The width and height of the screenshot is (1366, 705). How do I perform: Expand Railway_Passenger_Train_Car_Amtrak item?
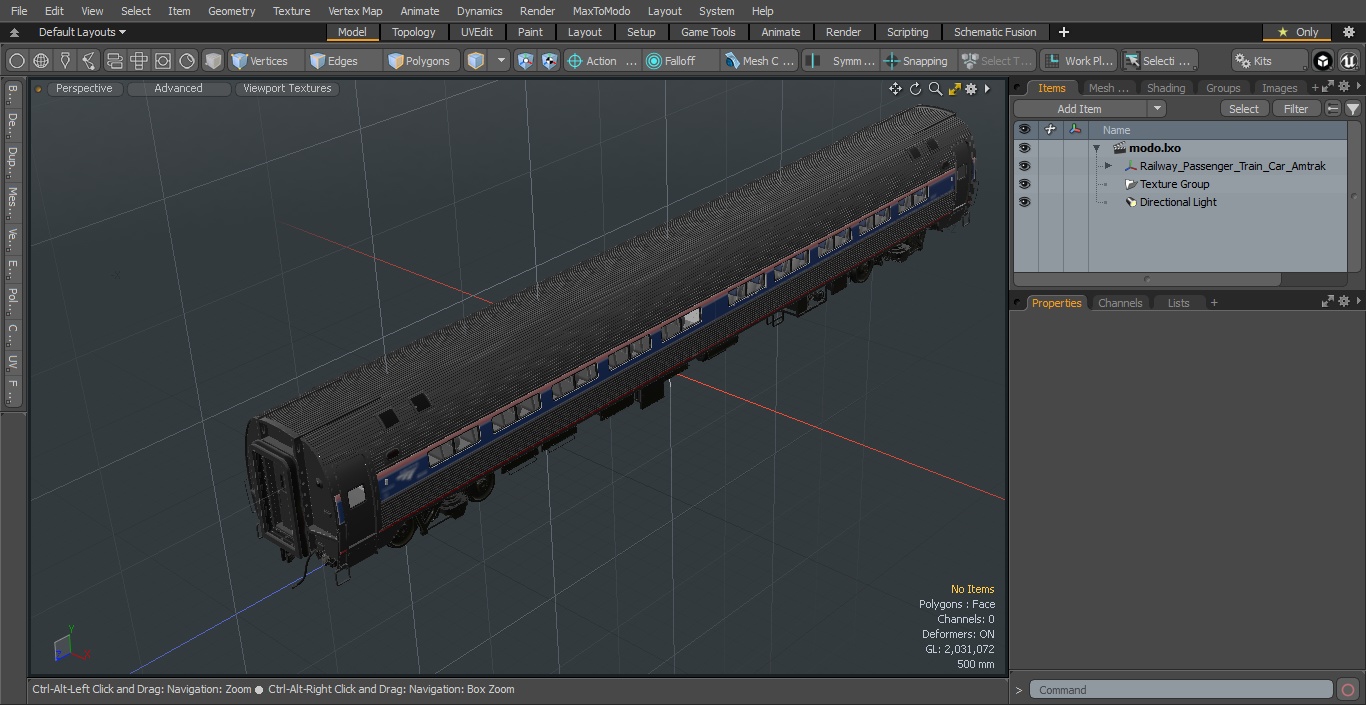pos(1108,166)
